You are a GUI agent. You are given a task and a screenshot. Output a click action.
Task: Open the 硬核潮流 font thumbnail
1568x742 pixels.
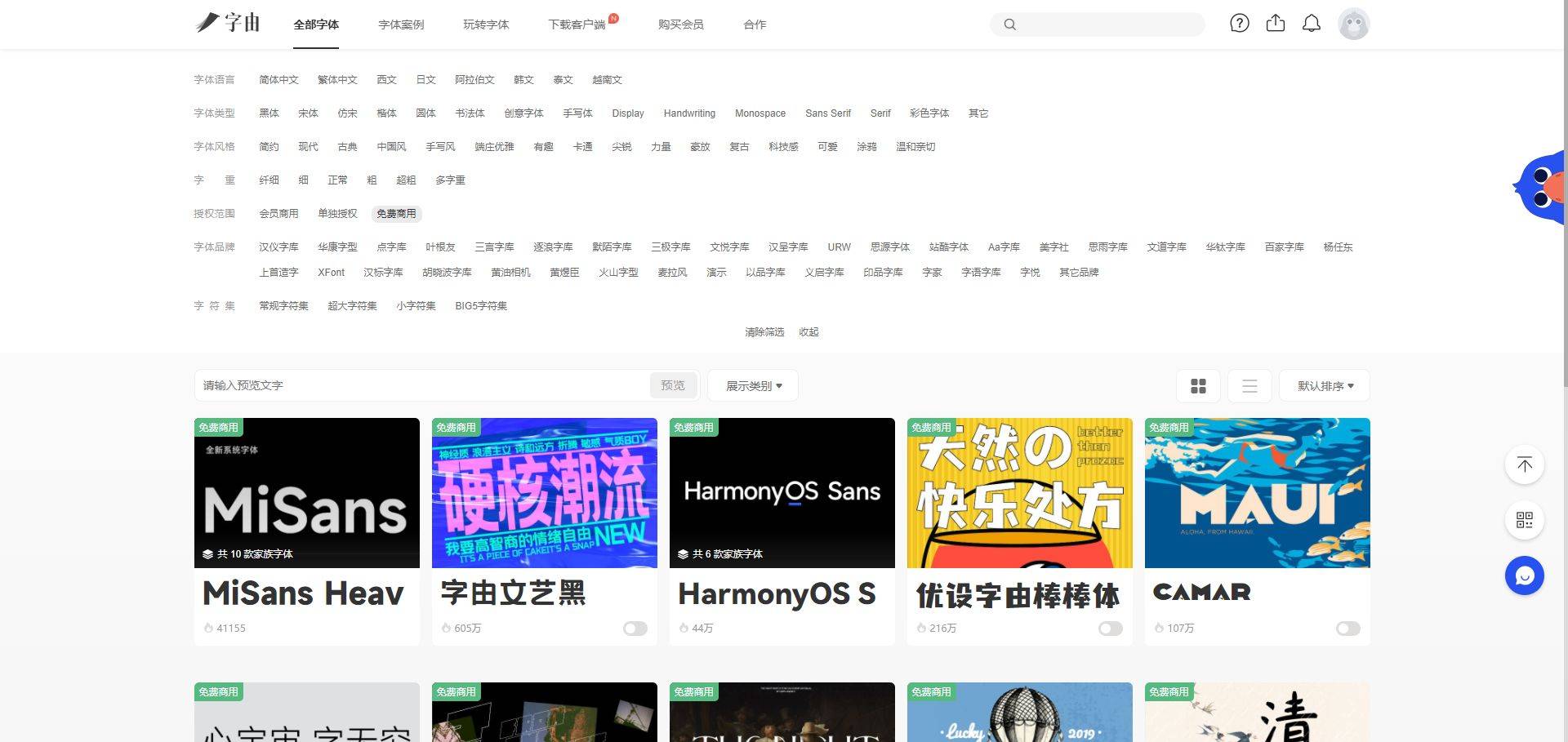tap(545, 493)
